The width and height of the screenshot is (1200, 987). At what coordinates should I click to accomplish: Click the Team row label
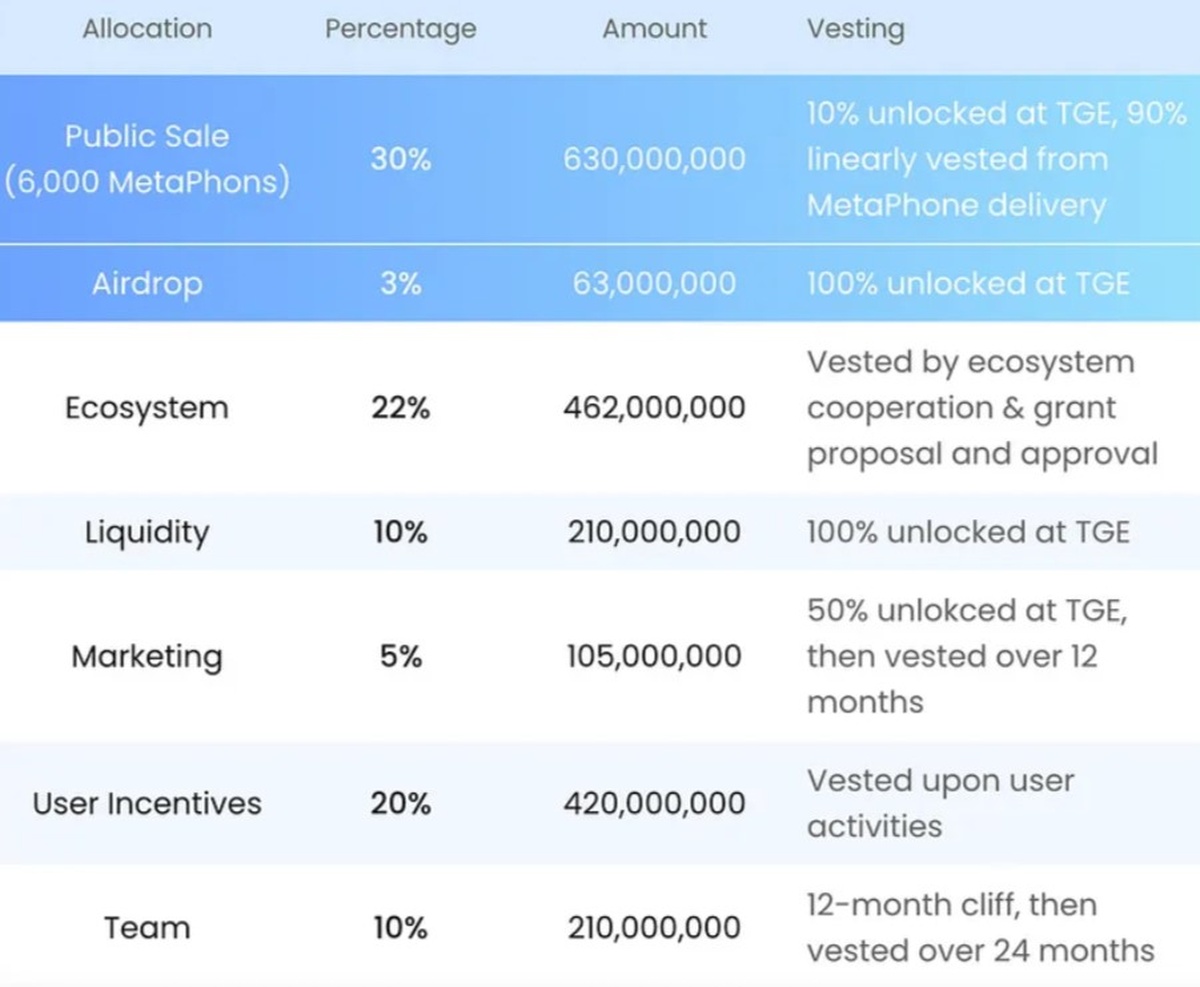point(147,927)
